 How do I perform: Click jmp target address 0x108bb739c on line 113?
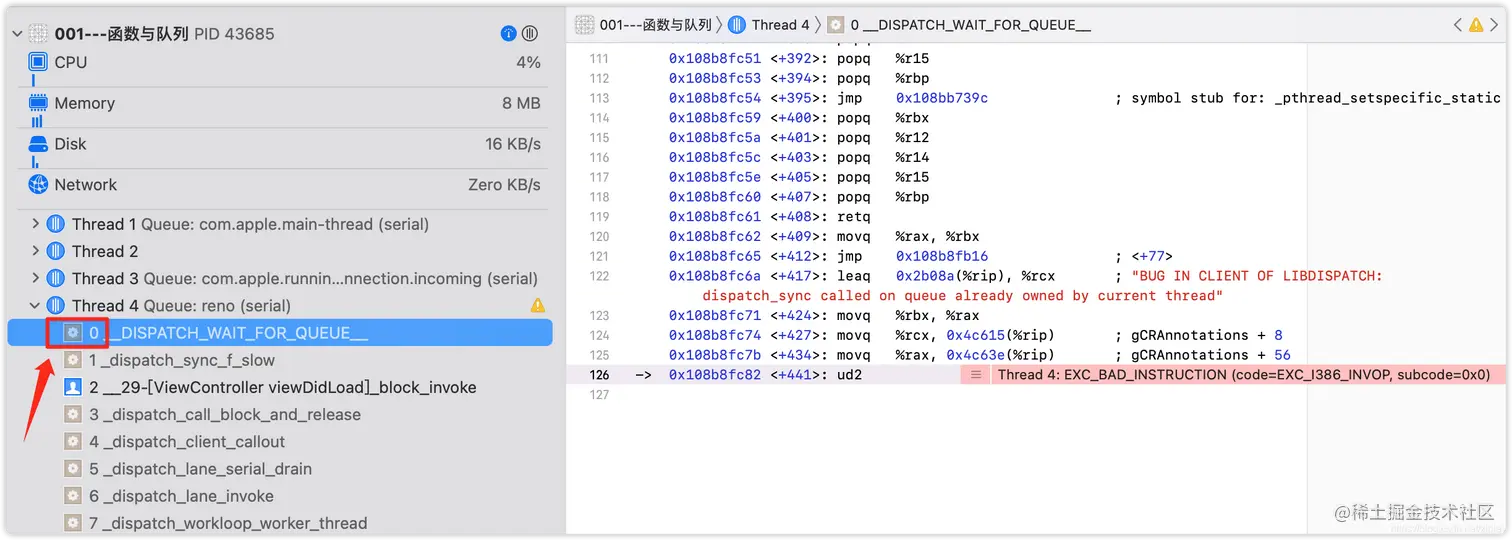coord(941,98)
